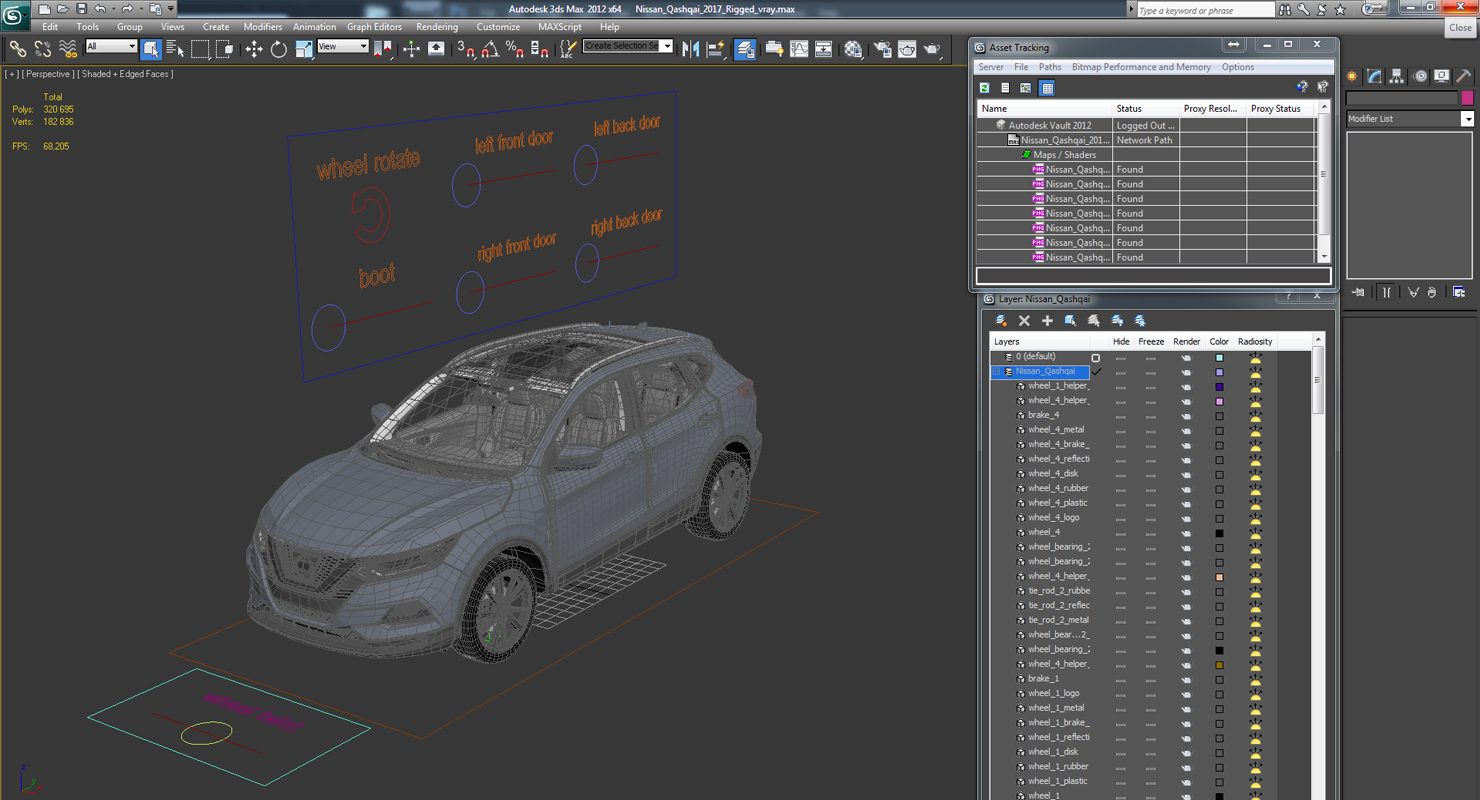The image size is (1480, 800).
Task: Select the Link tool in main toolbar
Action: coord(17,48)
